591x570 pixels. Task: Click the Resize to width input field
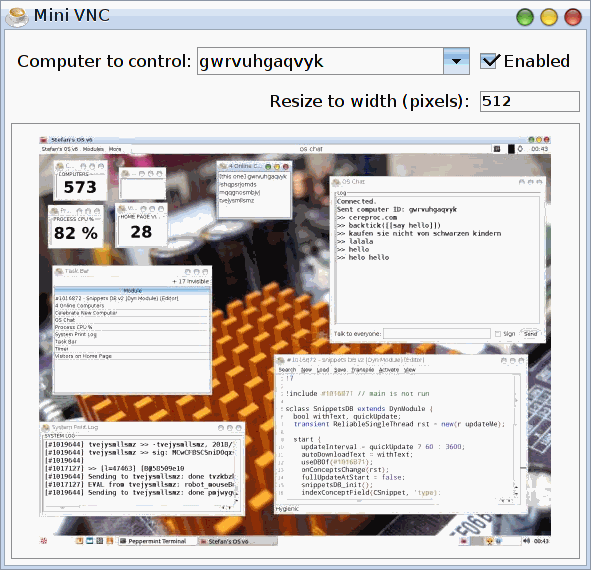(530, 101)
